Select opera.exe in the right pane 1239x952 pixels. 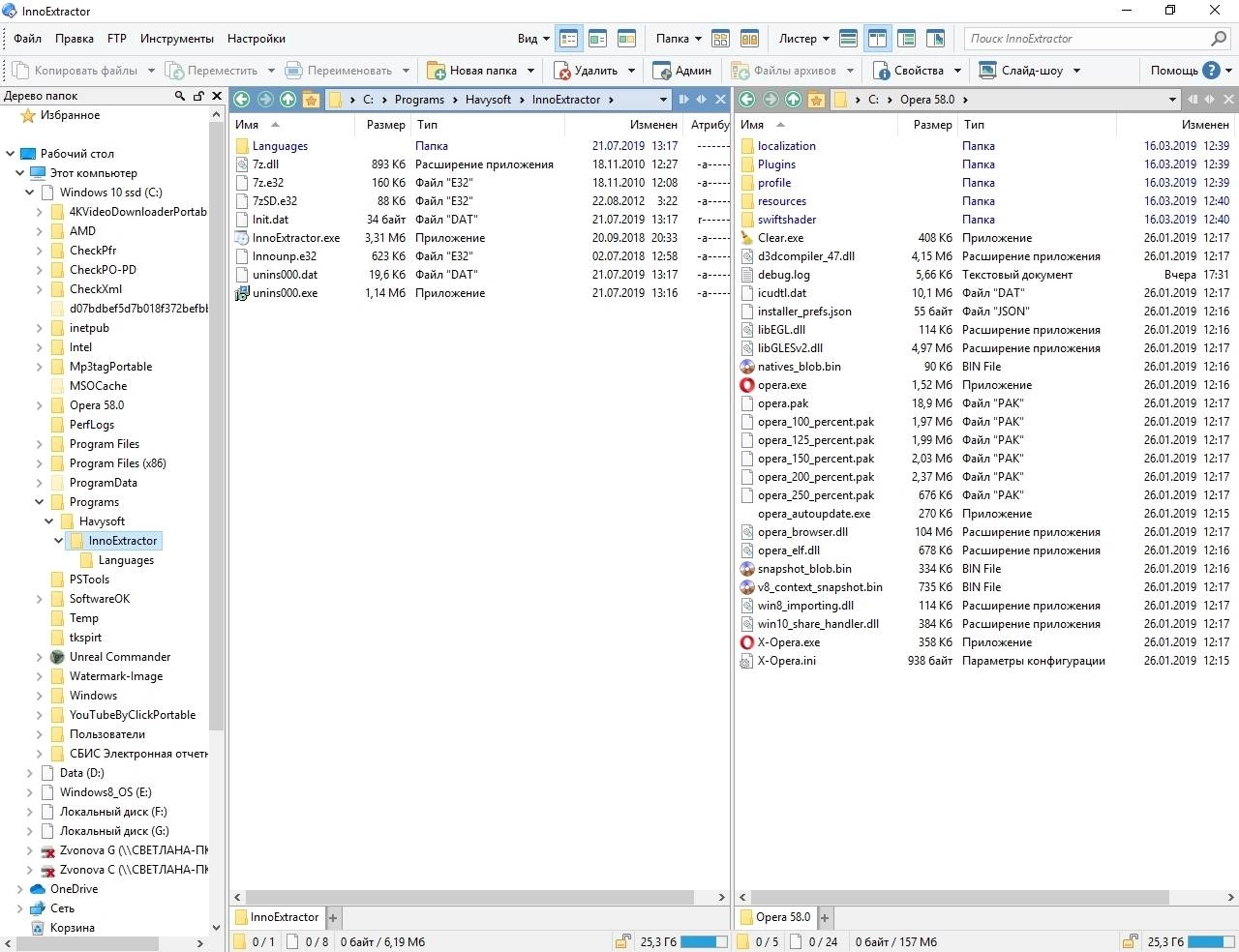(782, 385)
